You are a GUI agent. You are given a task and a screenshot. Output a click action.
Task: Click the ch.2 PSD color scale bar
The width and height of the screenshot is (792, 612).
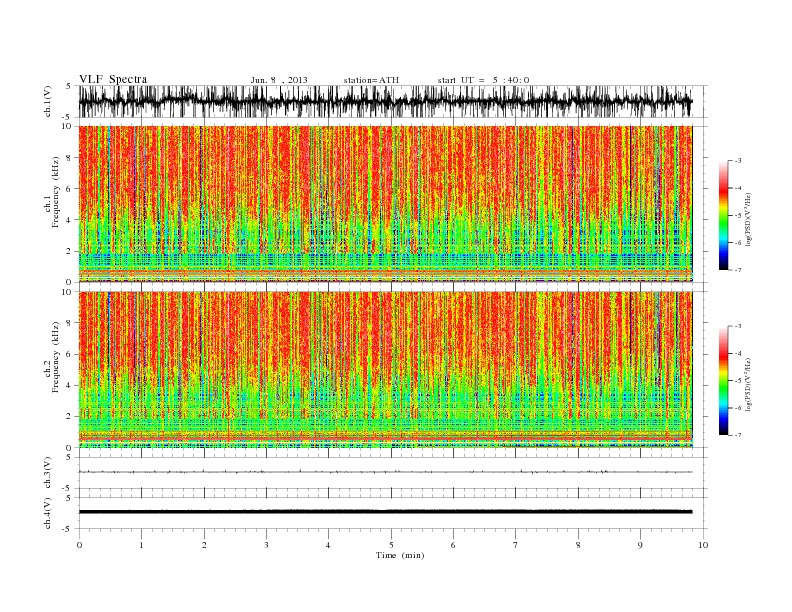[723, 380]
